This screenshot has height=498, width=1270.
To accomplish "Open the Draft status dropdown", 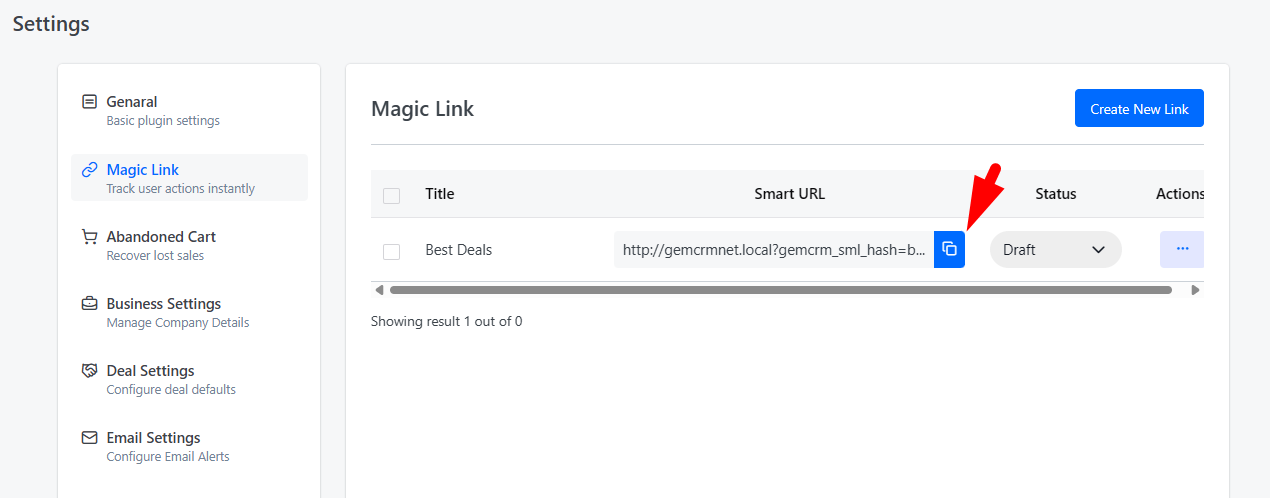I will (x=1056, y=249).
